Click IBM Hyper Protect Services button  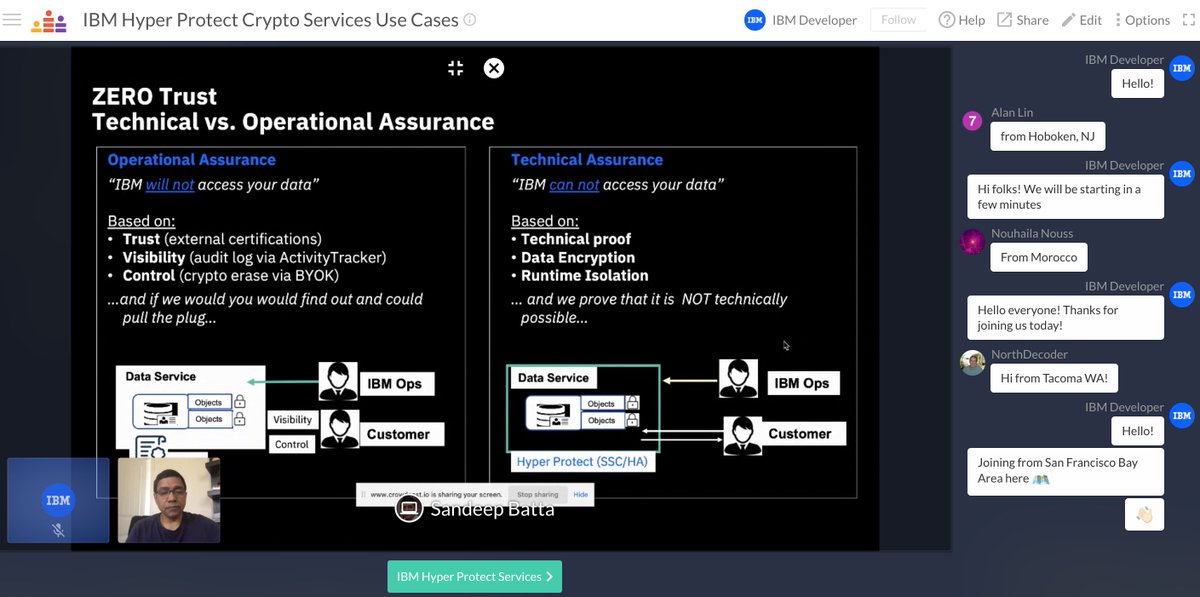click(x=475, y=576)
